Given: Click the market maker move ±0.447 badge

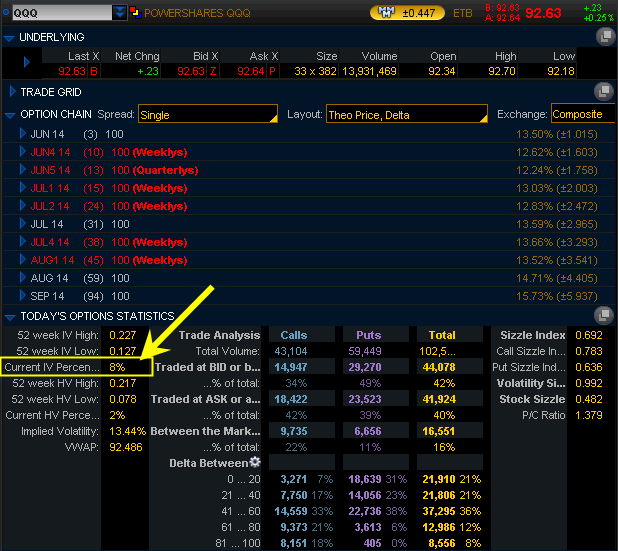Looking at the screenshot, I should click(x=406, y=13).
